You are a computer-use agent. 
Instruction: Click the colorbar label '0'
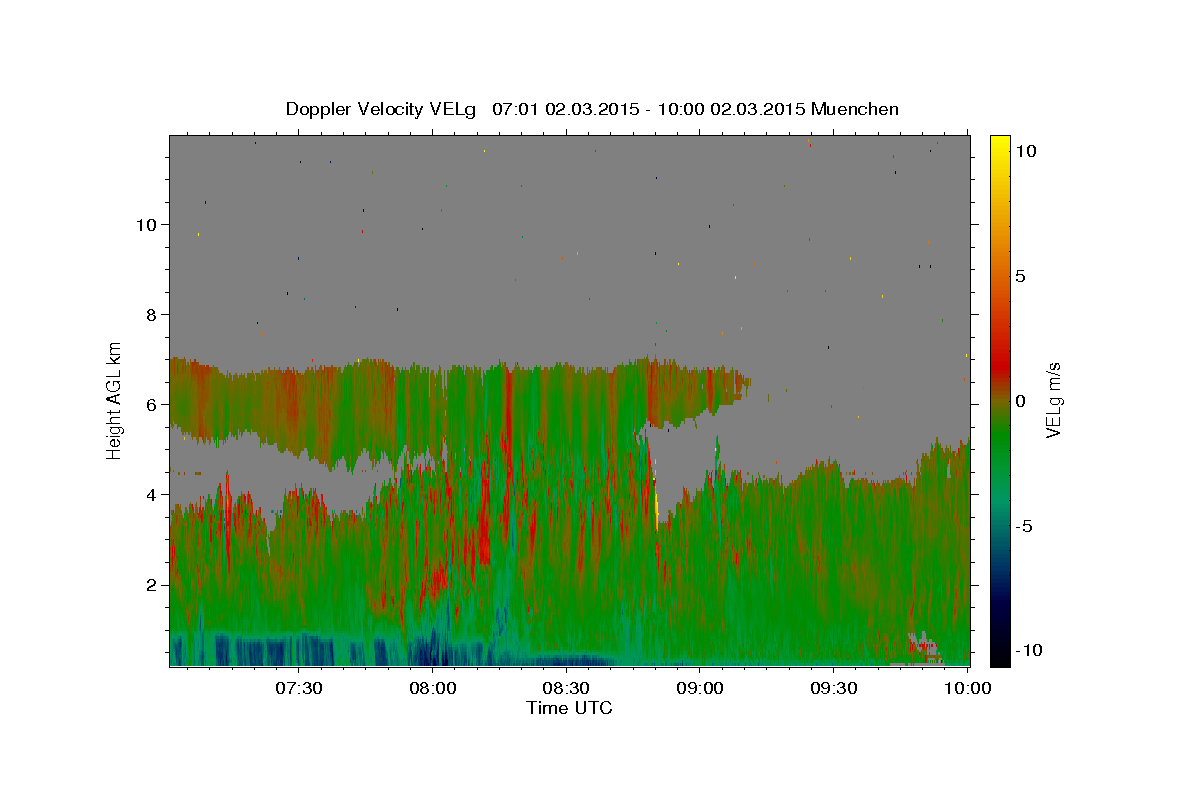click(1020, 401)
